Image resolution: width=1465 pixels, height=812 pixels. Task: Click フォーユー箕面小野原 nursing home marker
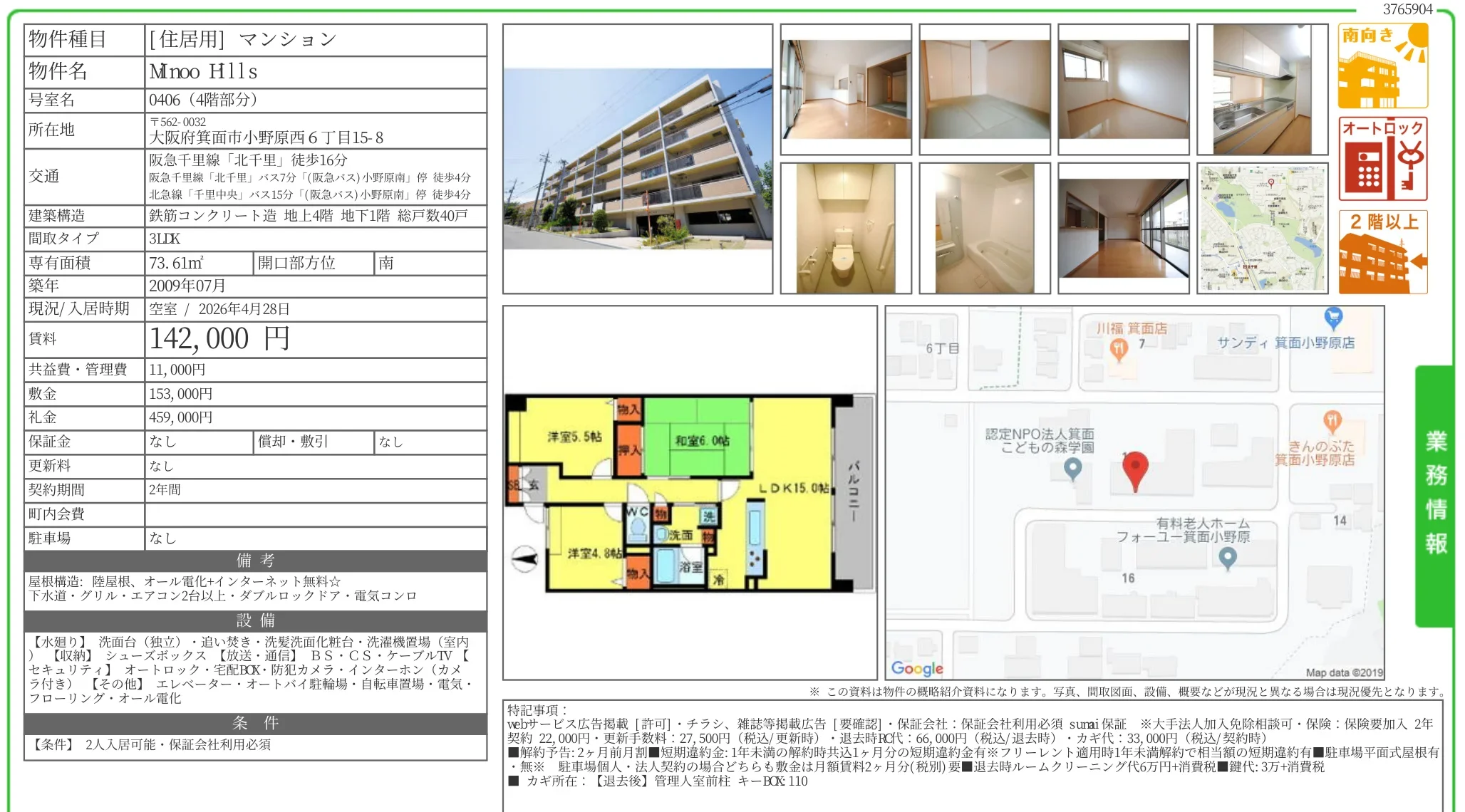1227,558
